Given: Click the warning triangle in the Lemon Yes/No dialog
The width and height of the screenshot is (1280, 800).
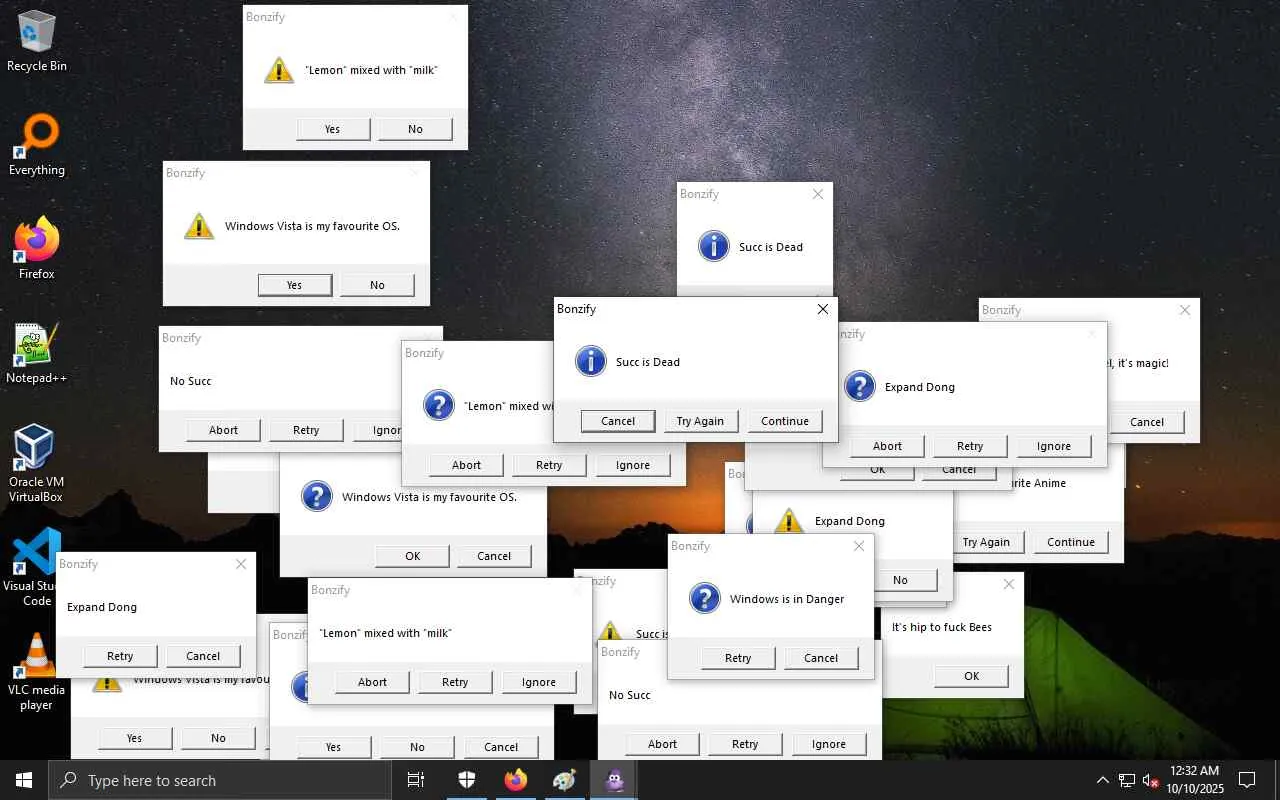Looking at the screenshot, I should [279, 70].
